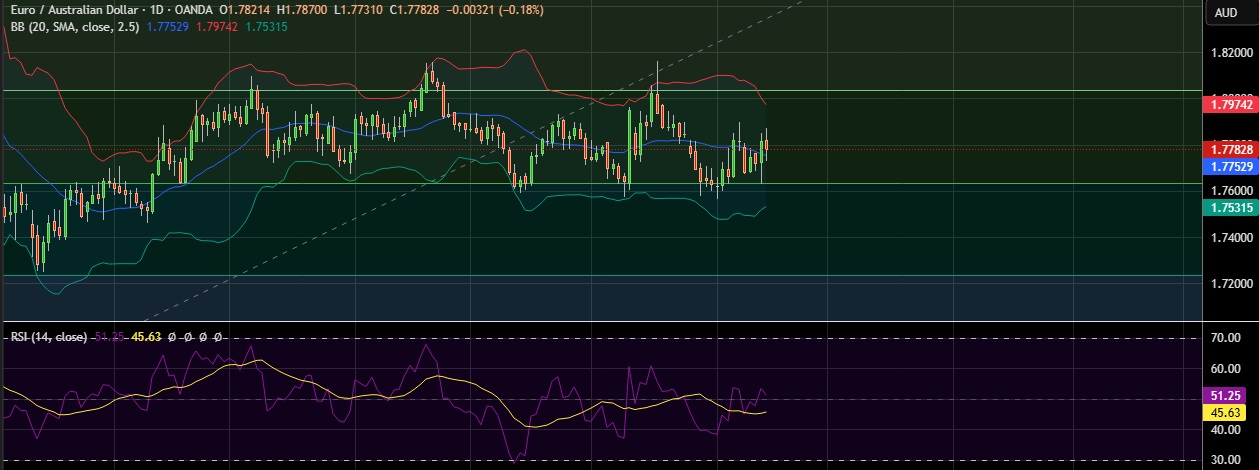Click the pane divider above the RSI panel

pyautogui.click(x=600, y=321)
